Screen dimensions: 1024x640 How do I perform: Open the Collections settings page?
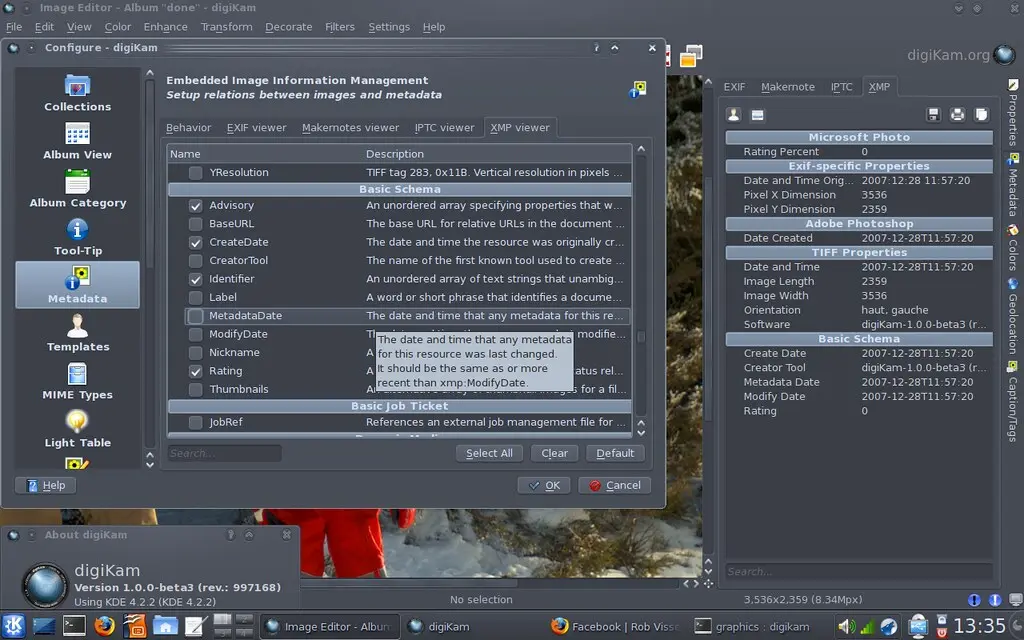[77, 95]
